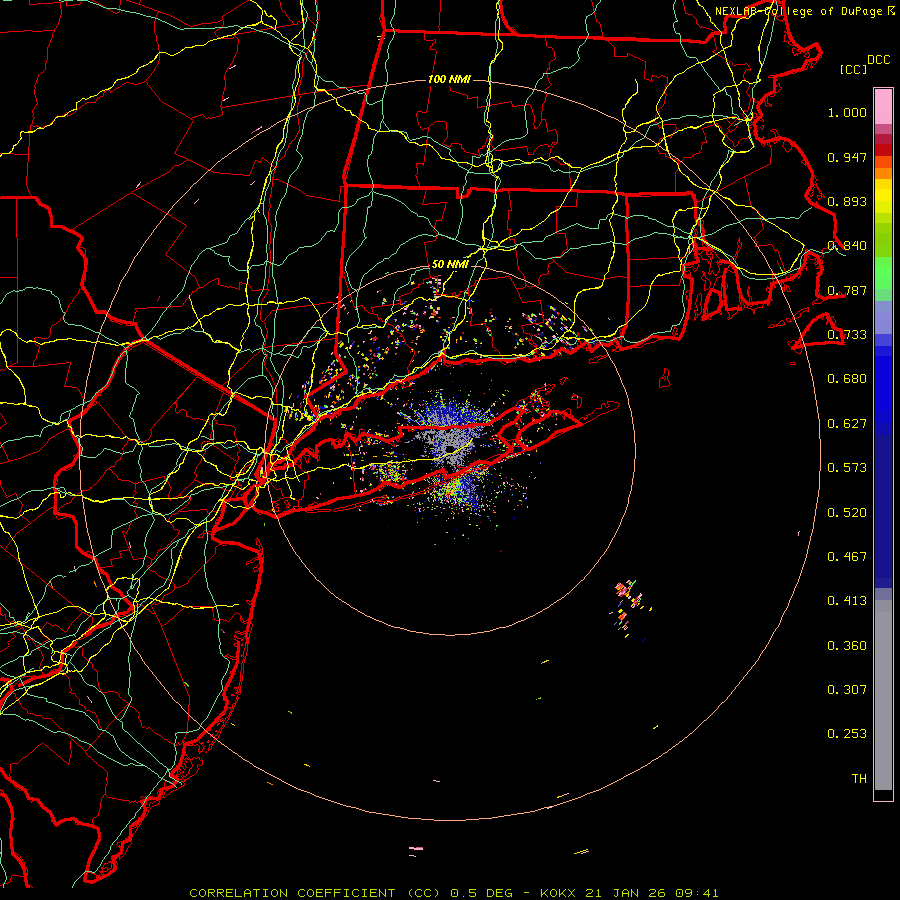The image size is (900, 900).
Task: Click the "KOKX" station identifier in the footer
Action: pyautogui.click(x=557, y=893)
